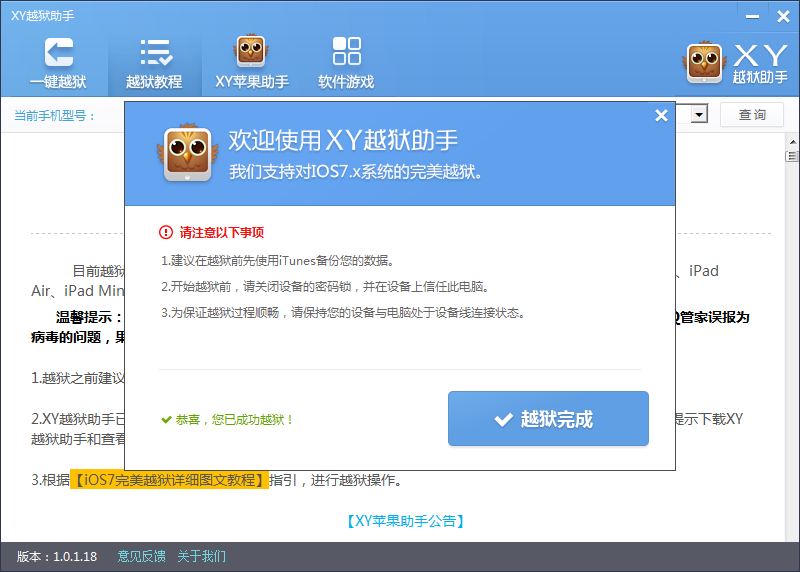
Task: Click the scrollbar thumb grip
Action: pyautogui.click(x=792, y=156)
